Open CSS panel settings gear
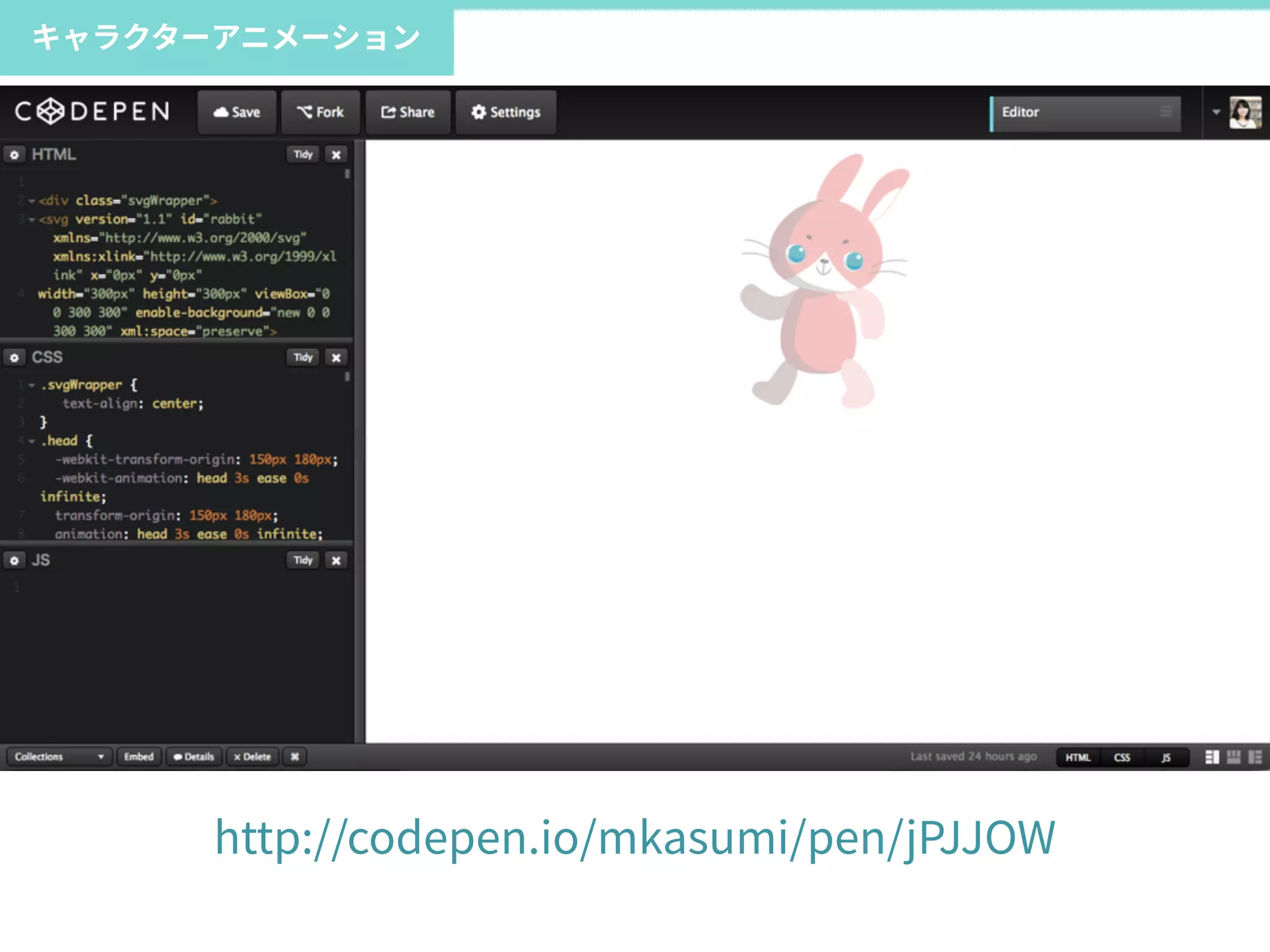Viewport: 1270px width, 952px height. 14,358
